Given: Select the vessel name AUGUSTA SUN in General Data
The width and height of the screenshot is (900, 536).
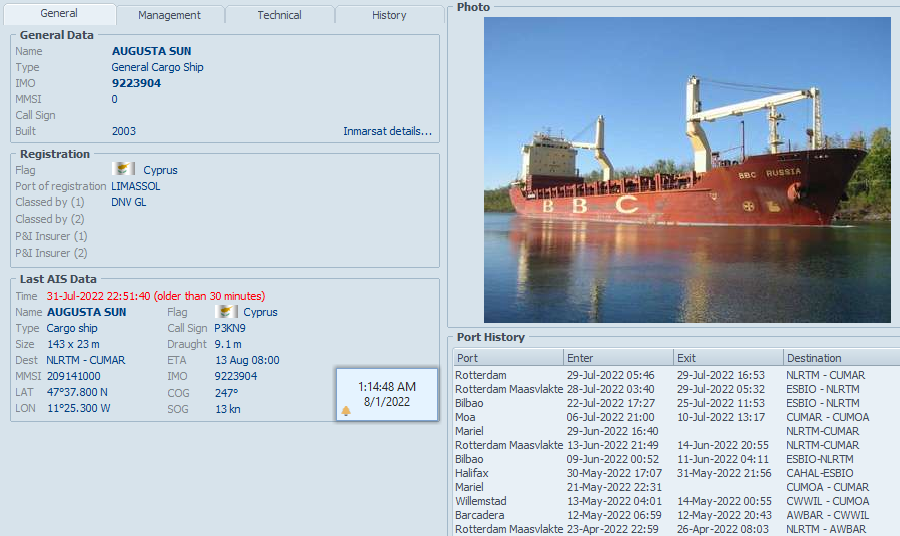Looking at the screenshot, I should [152, 51].
